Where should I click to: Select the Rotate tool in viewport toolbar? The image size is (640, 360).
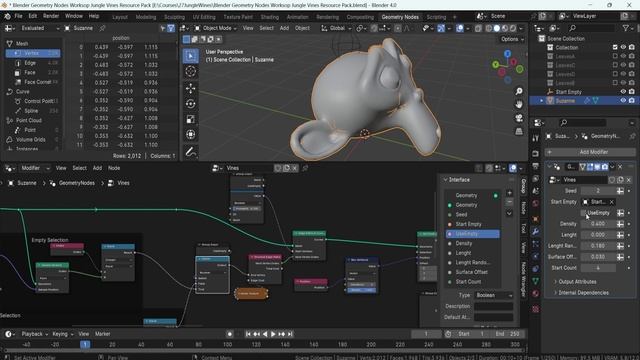tap(190, 104)
